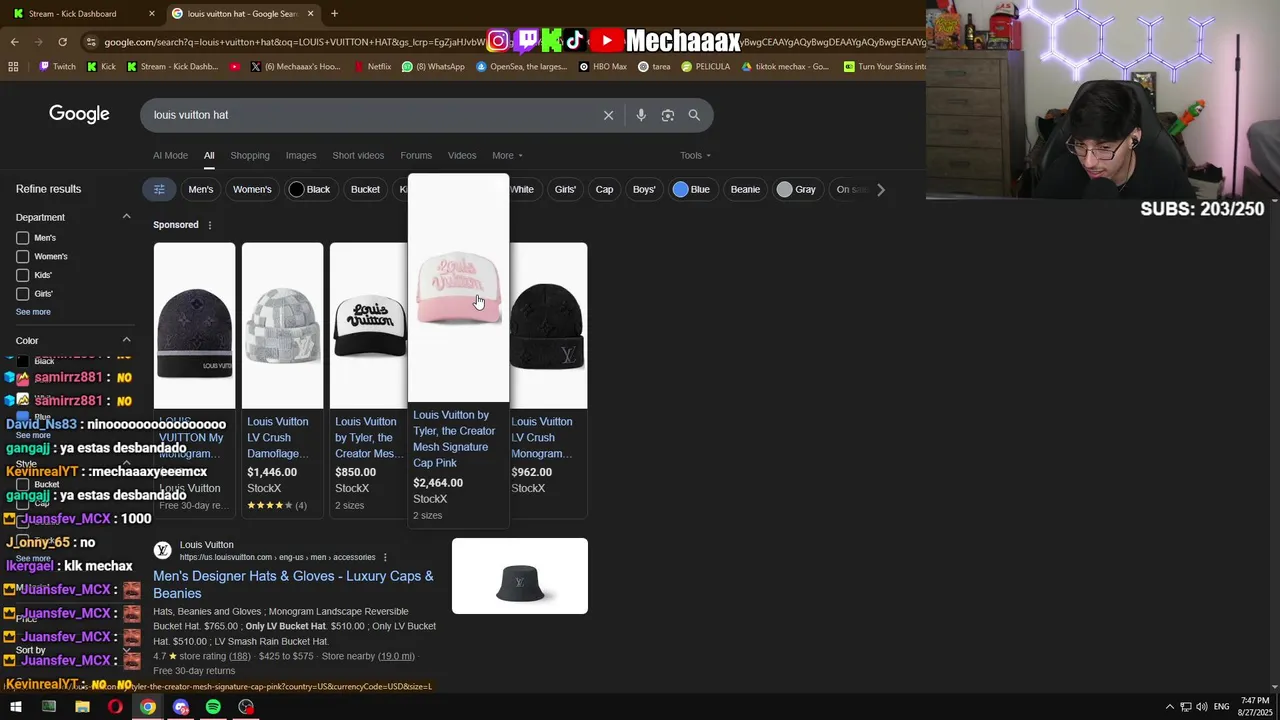Show hidden system tray icons chevron
Viewport: 1280px width, 720px height.
[x=1169, y=707]
